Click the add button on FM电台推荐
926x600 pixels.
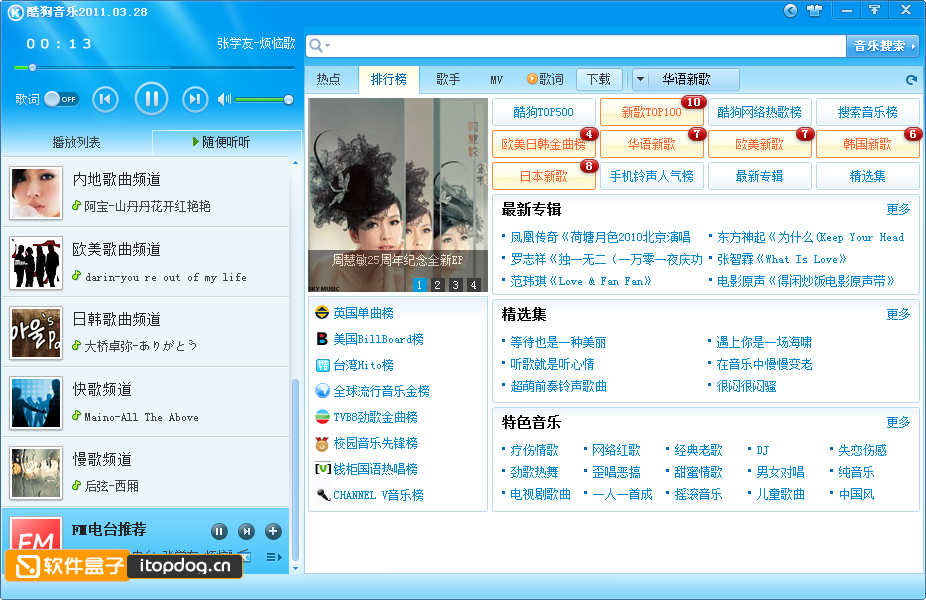274,531
